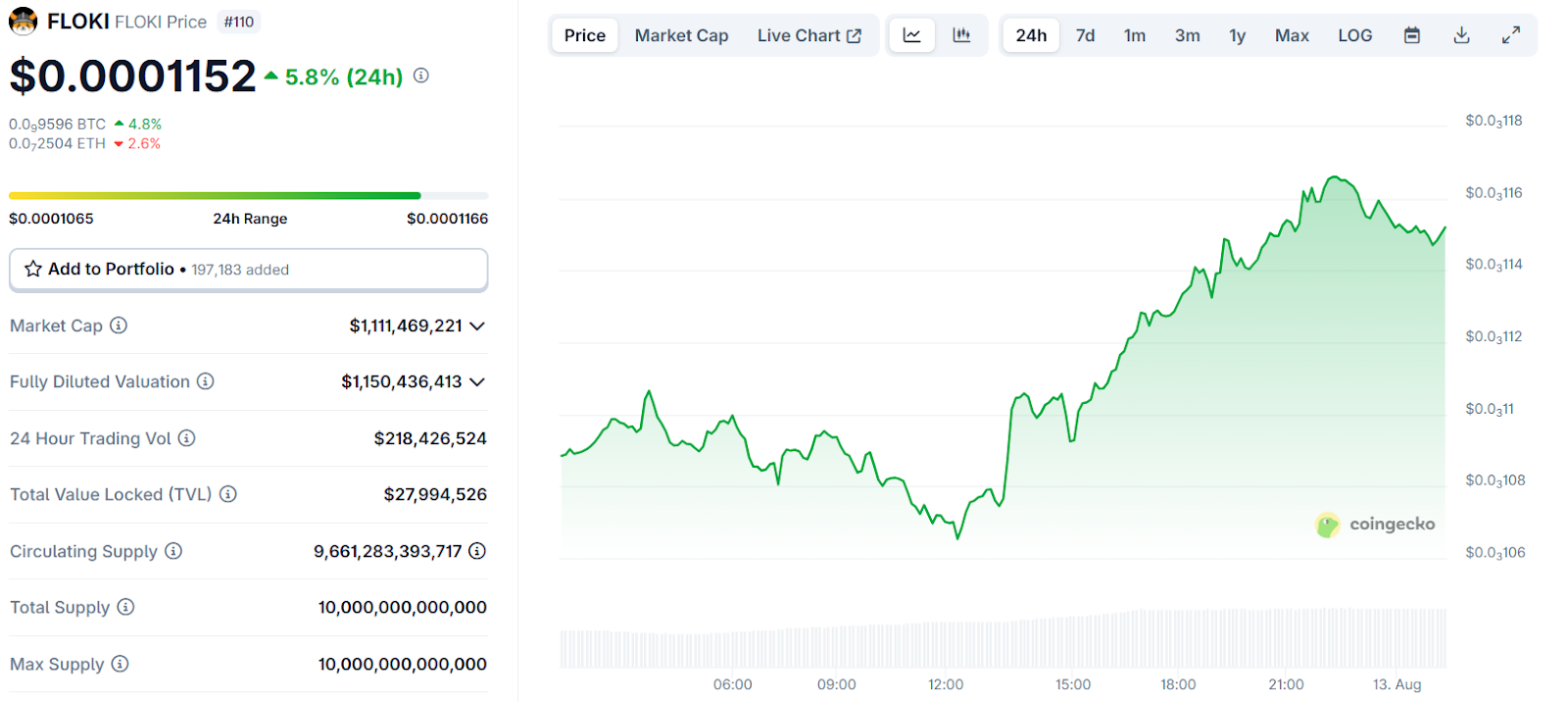The height and width of the screenshot is (702, 1568).
Task: Select the 1y time range
Action: (1237, 35)
